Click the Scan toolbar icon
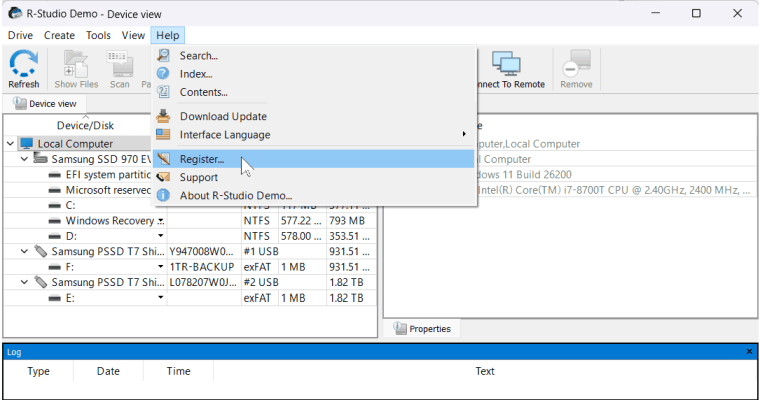Viewport: 760px width, 400px height. coord(119,64)
